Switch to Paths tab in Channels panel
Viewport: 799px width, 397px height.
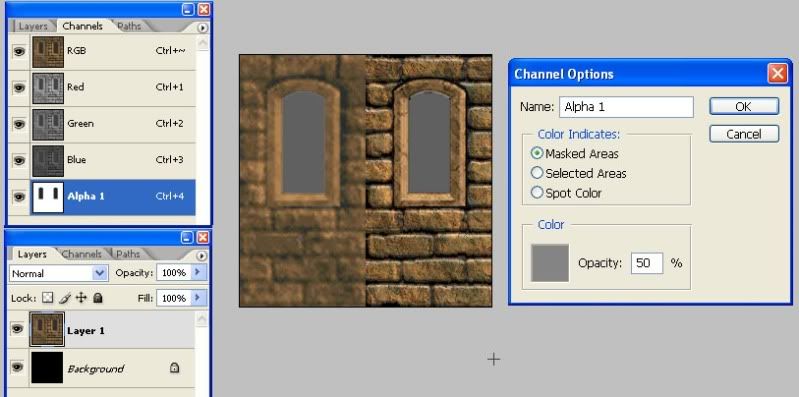(x=129, y=26)
